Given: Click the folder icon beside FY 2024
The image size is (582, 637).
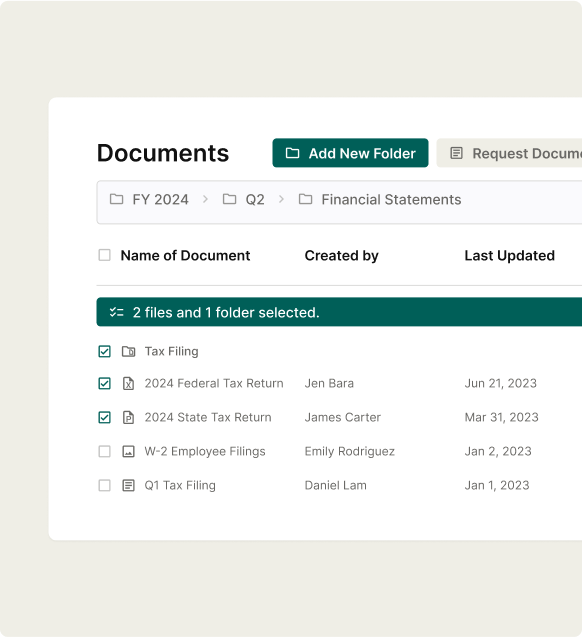Looking at the screenshot, I should coord(117,199).
